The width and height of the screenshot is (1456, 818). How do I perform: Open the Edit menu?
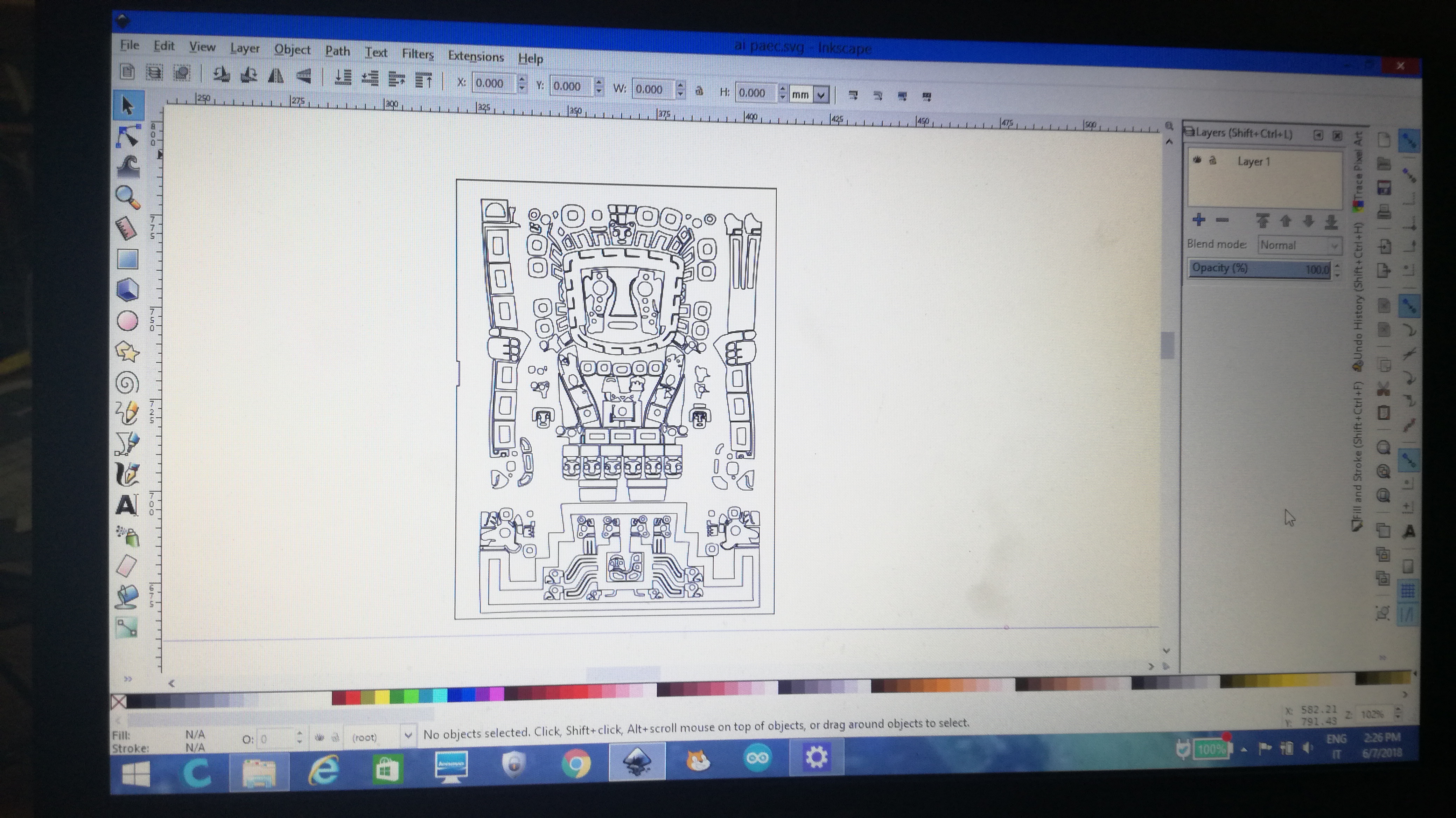click(x=164, y=46)
